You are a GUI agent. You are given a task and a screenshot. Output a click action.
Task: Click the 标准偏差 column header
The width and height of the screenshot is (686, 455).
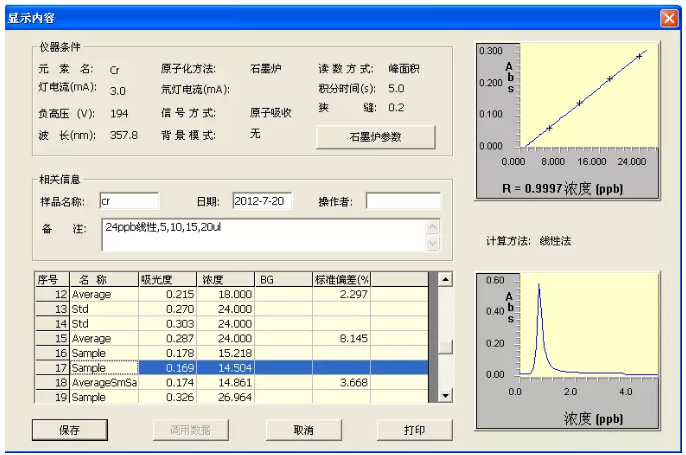click(342, 279)
